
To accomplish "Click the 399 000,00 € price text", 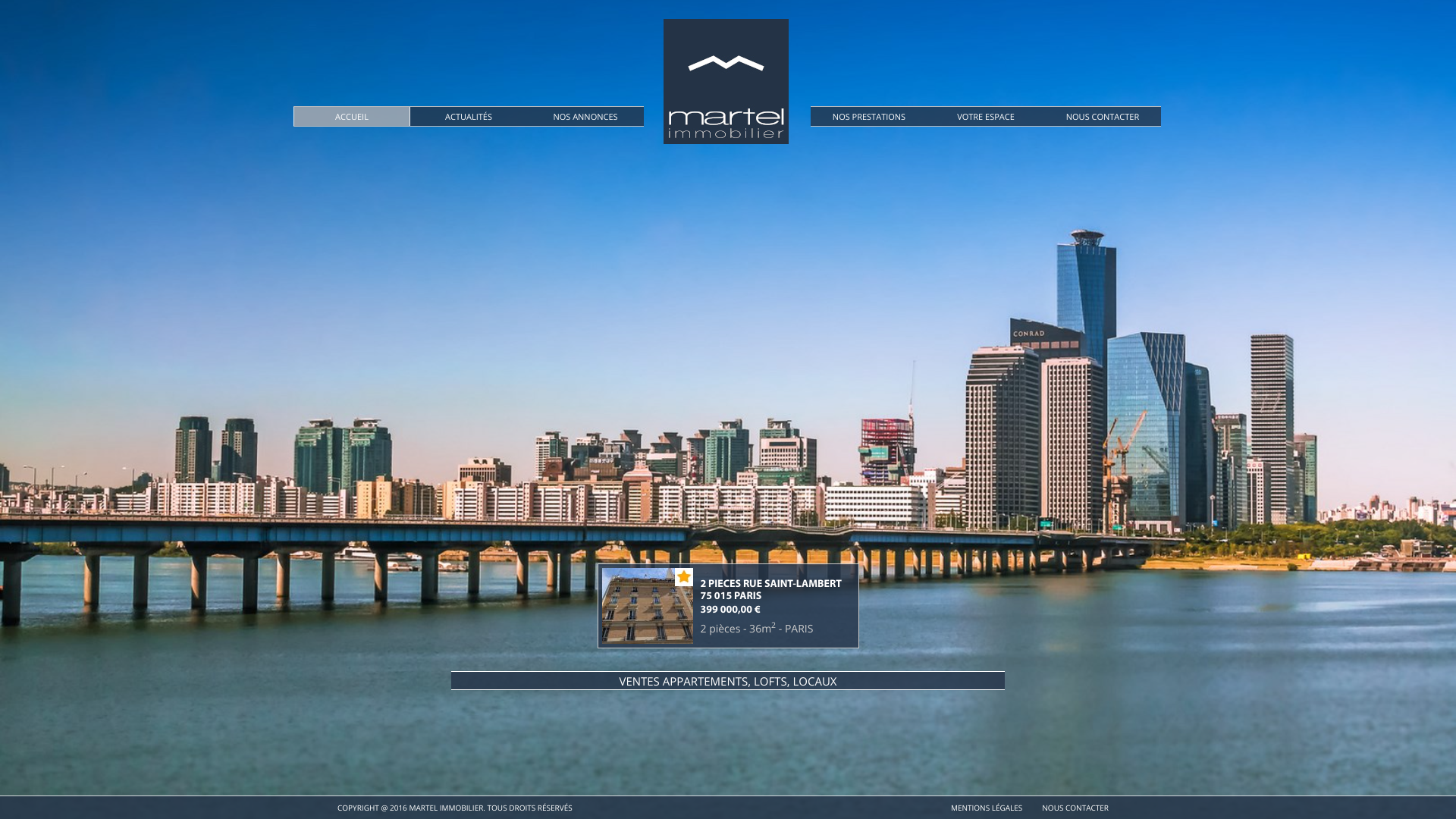I will (x=730, y=609).
